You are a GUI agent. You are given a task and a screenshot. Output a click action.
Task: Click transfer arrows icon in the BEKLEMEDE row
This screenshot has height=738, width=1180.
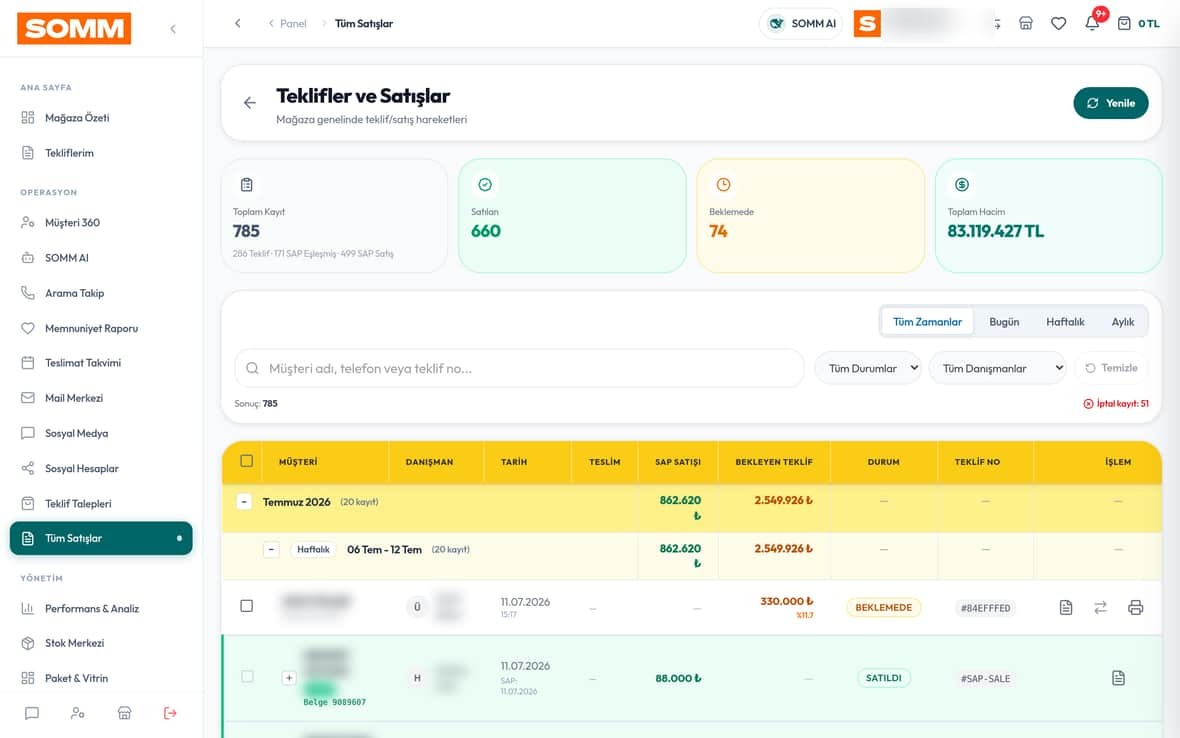click(1100, 607)
